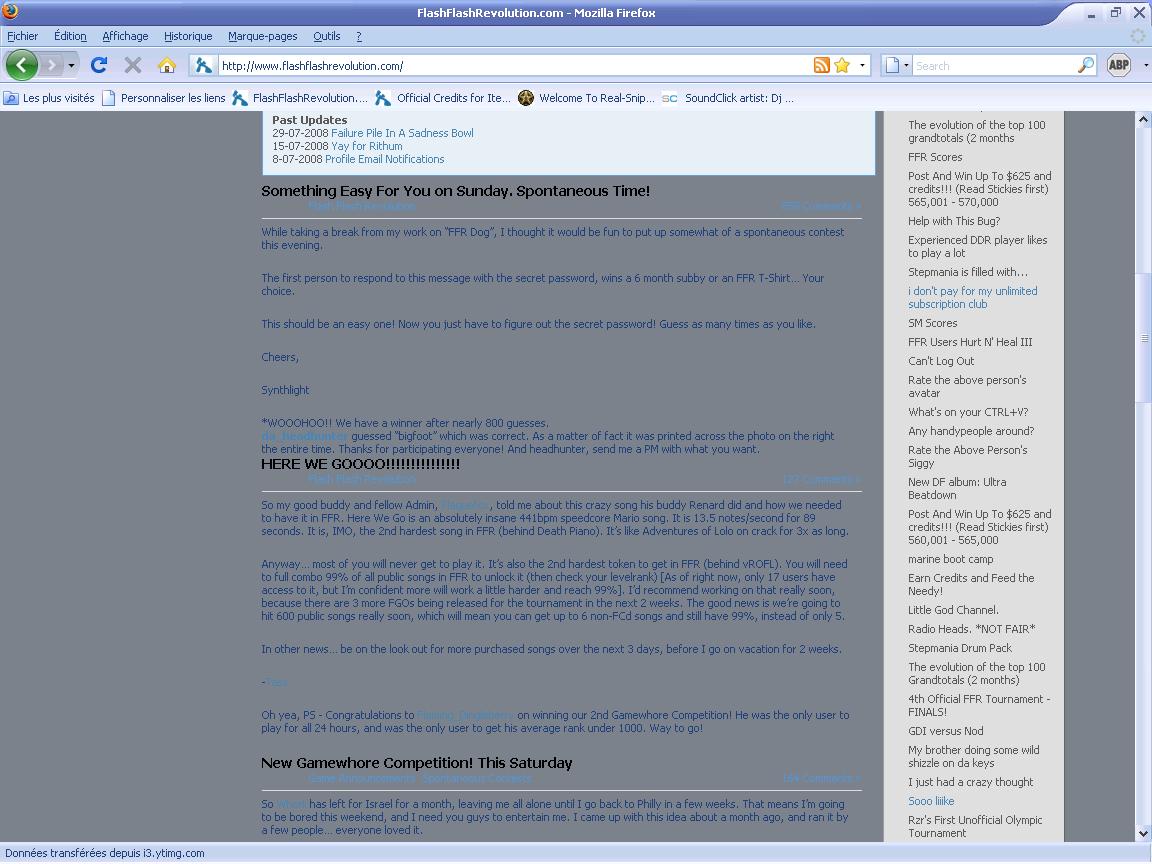Click the Stop loading X icon
Screen dimensions: 1152x864
133,65
